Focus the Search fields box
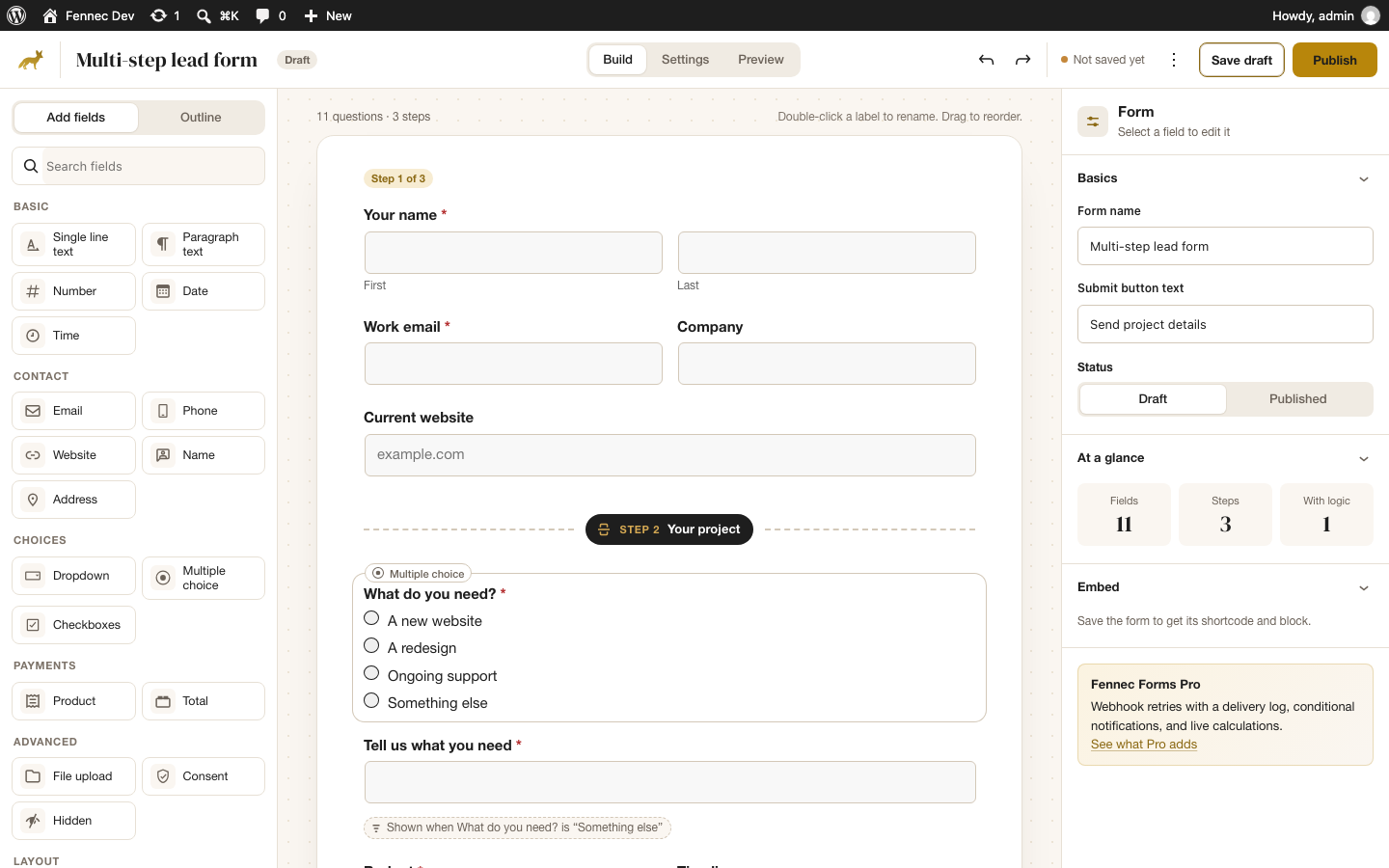 coord(139,166)
